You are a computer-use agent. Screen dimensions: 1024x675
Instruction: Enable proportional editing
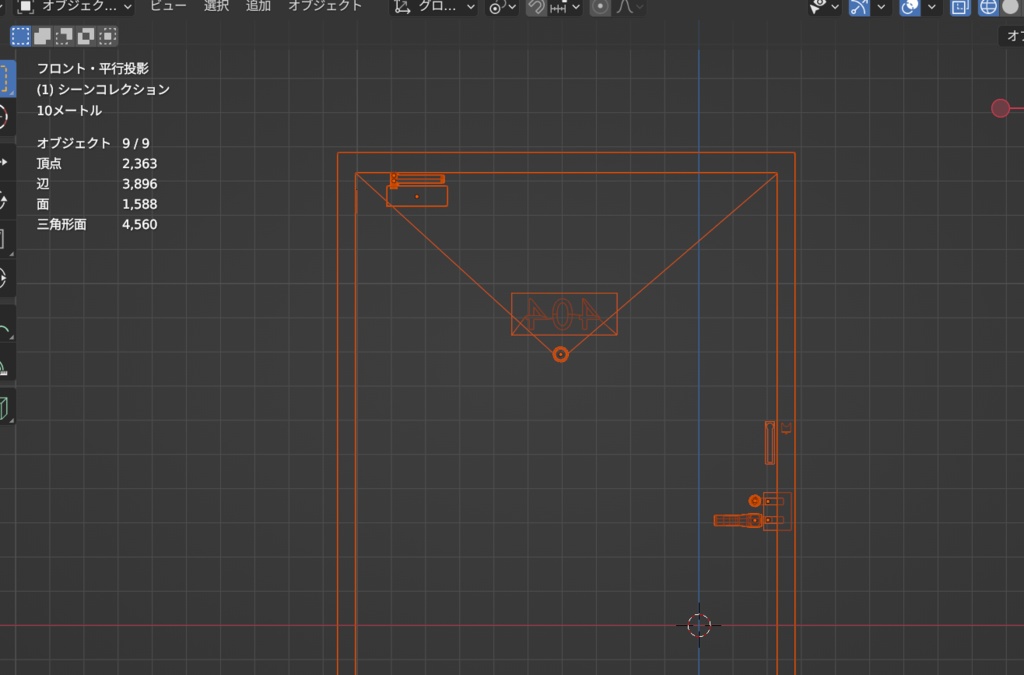tap(600, 8)
